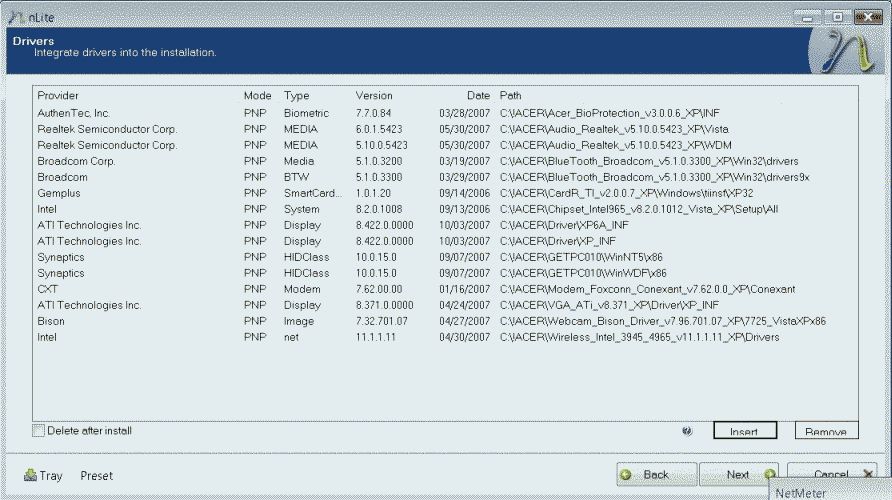
Task: Click the help icon left of Insert
Action: 687,431
